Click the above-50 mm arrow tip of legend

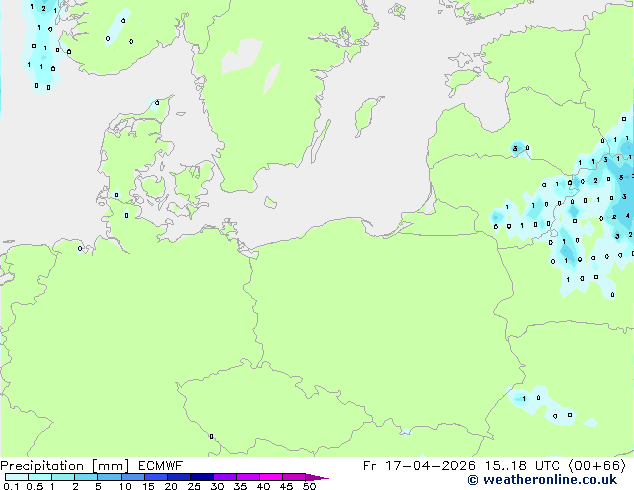coord(317,477)
